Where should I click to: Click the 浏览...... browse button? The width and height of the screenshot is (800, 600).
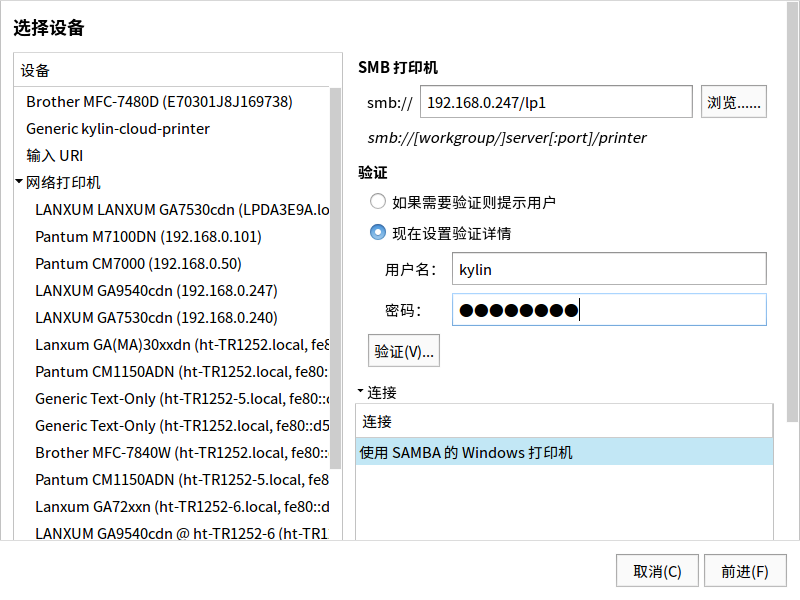733,102
